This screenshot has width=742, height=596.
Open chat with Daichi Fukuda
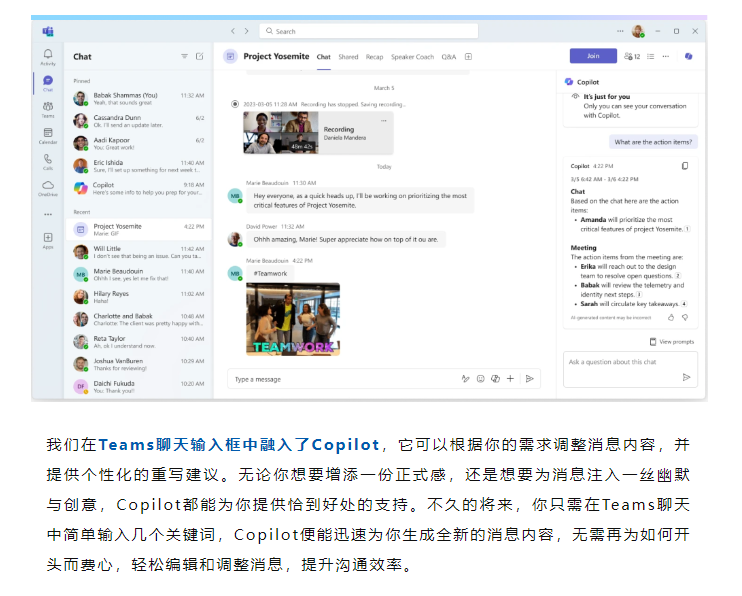click(138, 387)
